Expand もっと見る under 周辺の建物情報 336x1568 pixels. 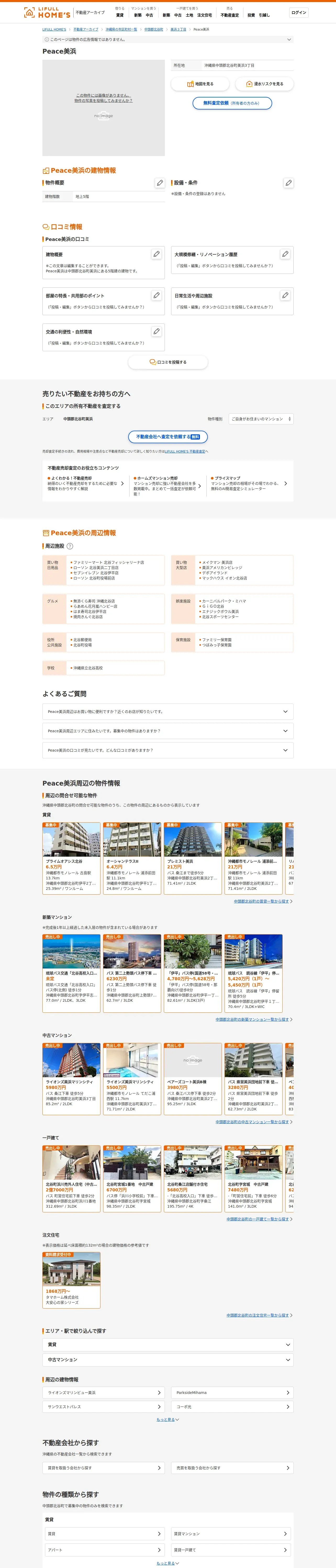[x=168, y=1420]
